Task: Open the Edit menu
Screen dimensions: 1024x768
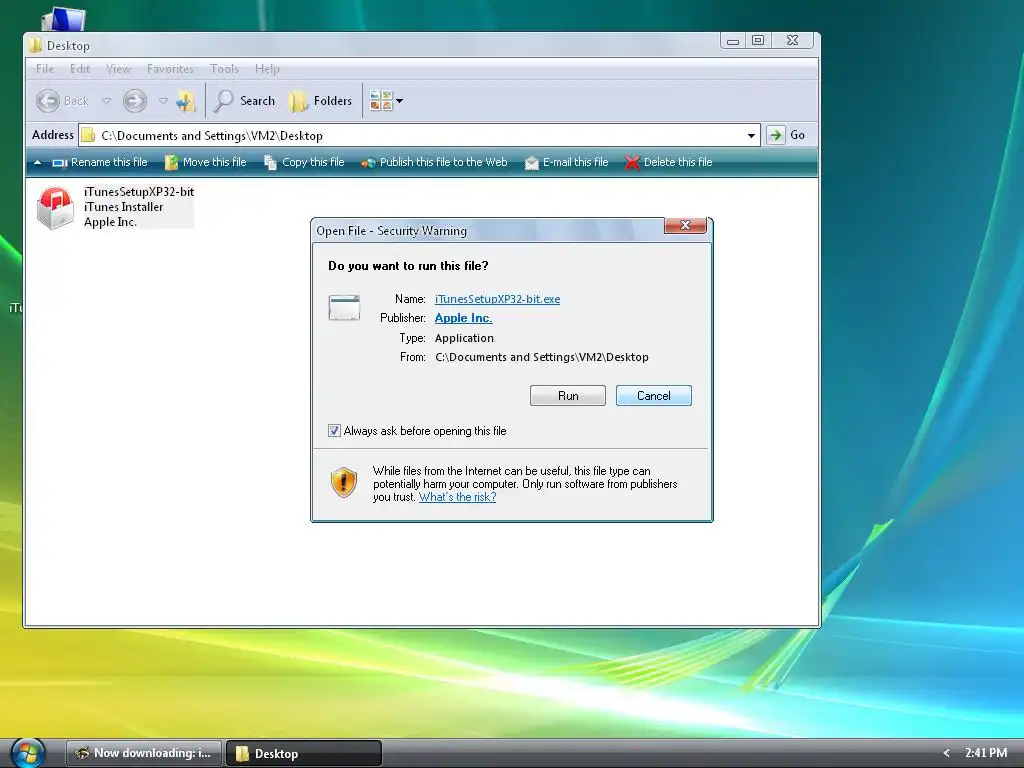Action: click(x=80, y=69)
